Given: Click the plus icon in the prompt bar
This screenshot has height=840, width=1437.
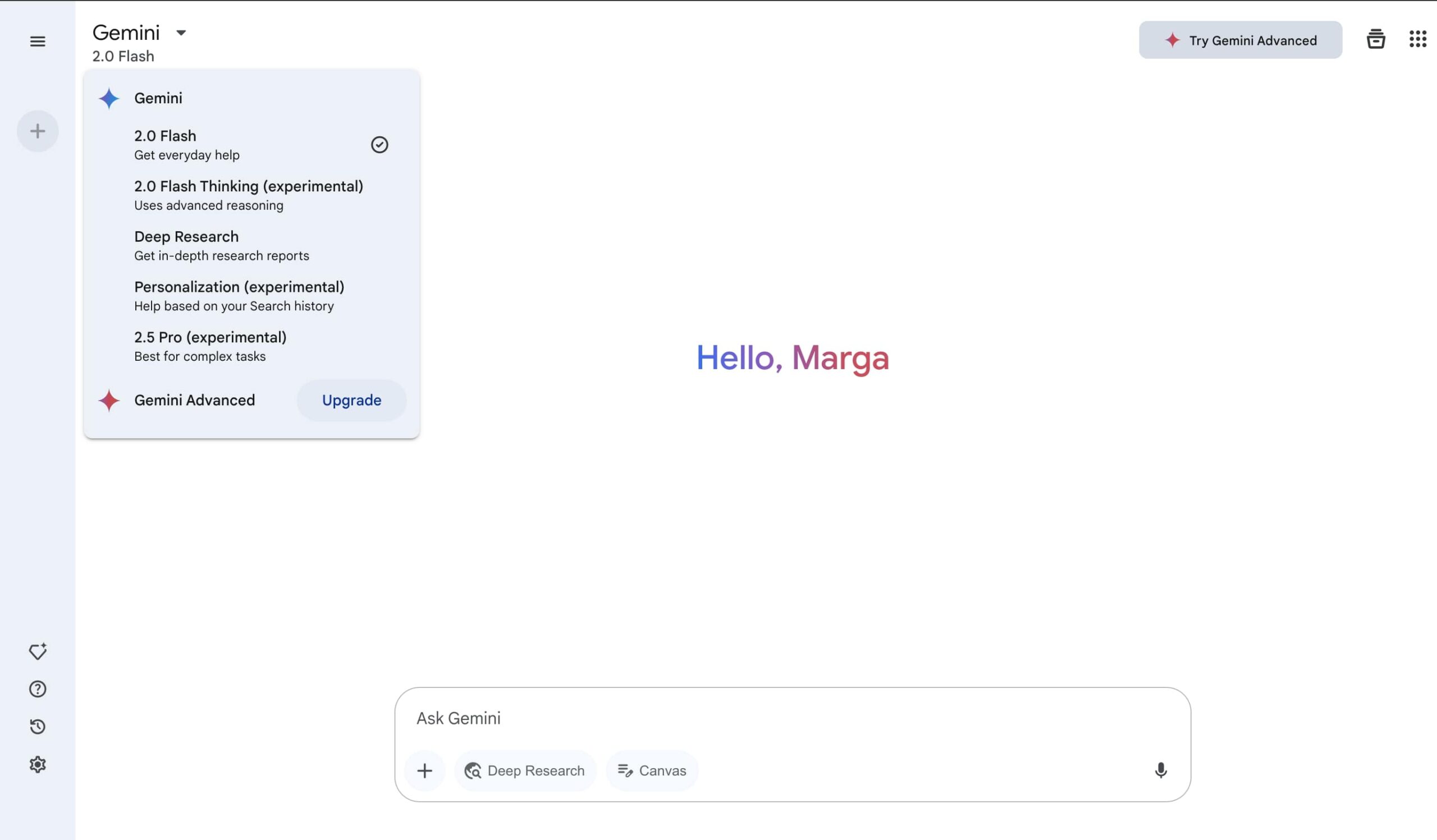Looking at the screenshot, I should click(x=424, y=770).
